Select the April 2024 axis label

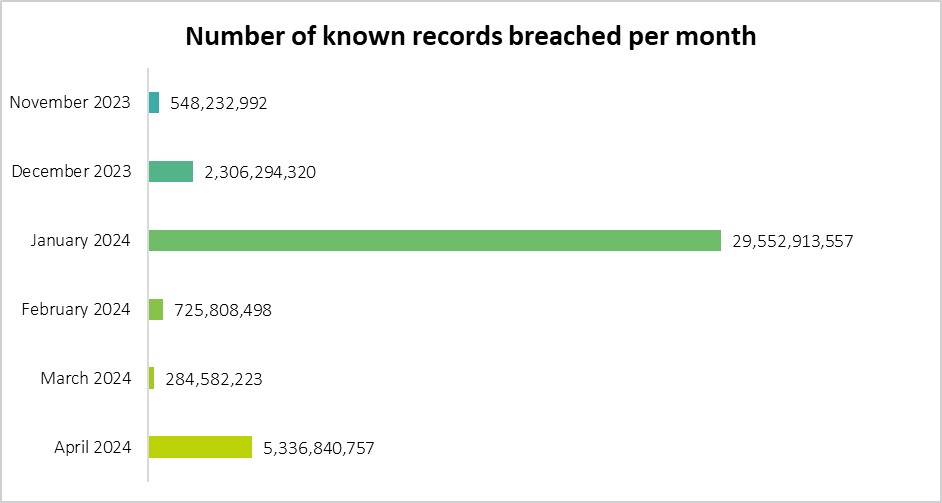[92, 447]
